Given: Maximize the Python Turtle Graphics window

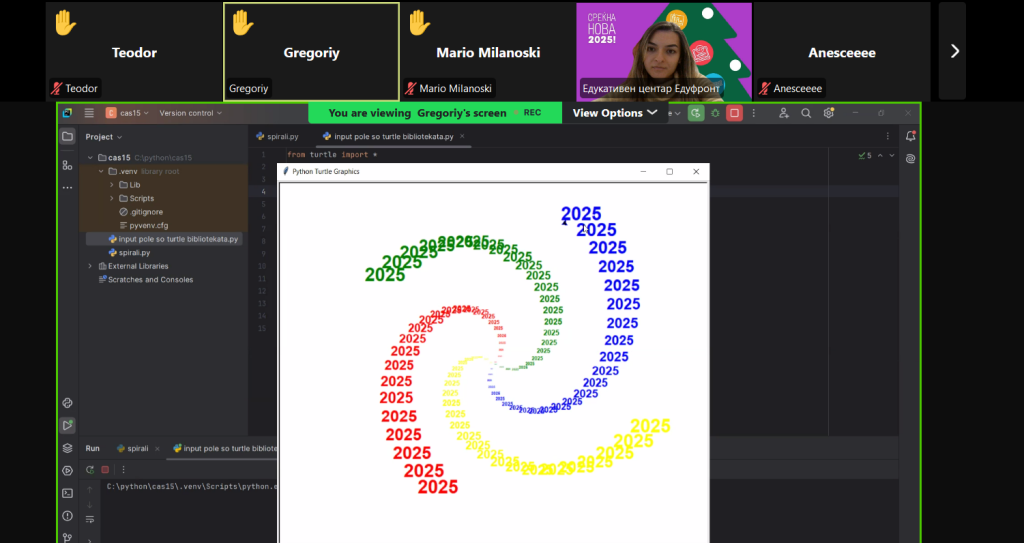Looking at the screenshot, I should (669, 171).
